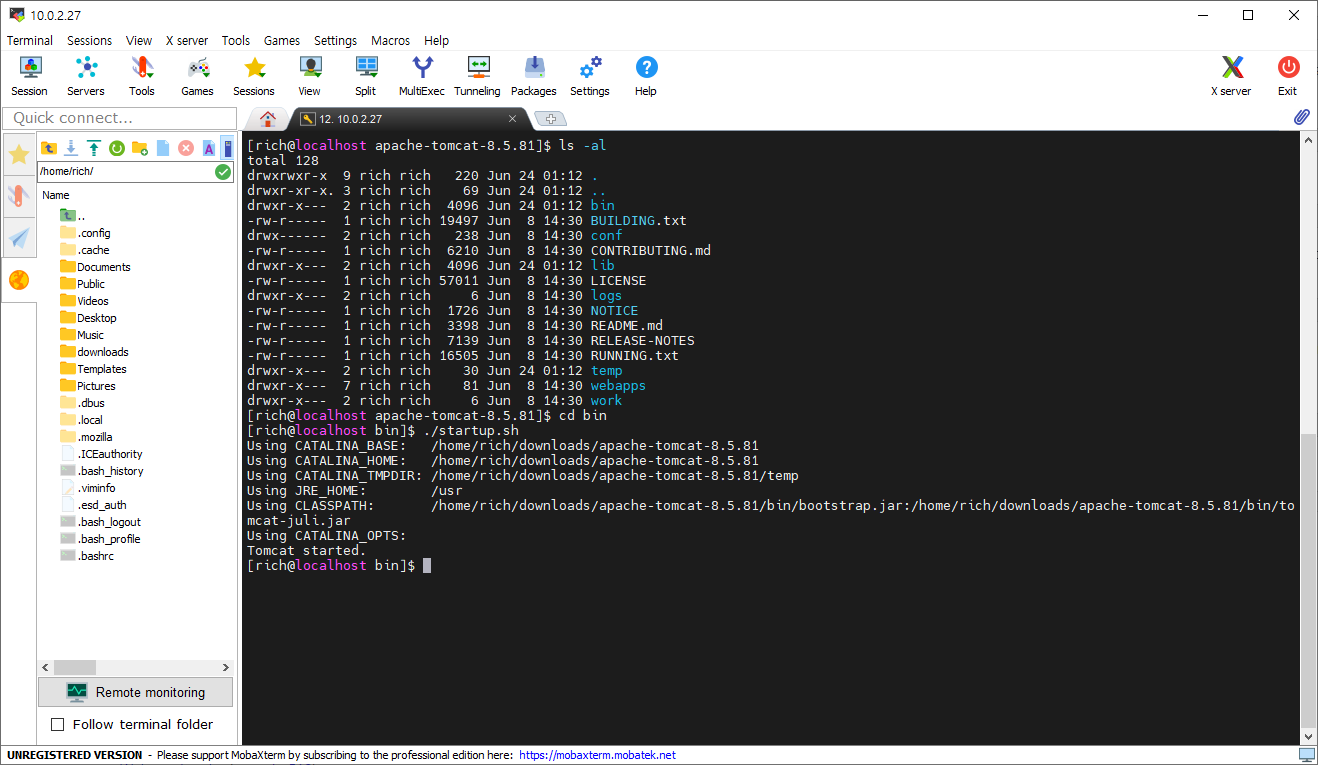Viewport: 1318px width, 765px height.
Task: Confirm path with green checkmark icon
Action: [x=223, y=172]
